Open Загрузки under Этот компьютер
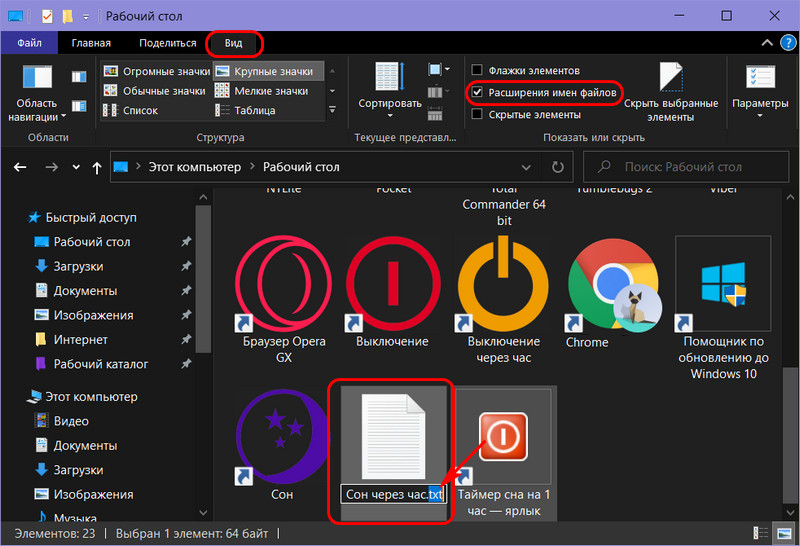This screenshot has height=546, width=800. pyautogui.click(x=79, y=470)
